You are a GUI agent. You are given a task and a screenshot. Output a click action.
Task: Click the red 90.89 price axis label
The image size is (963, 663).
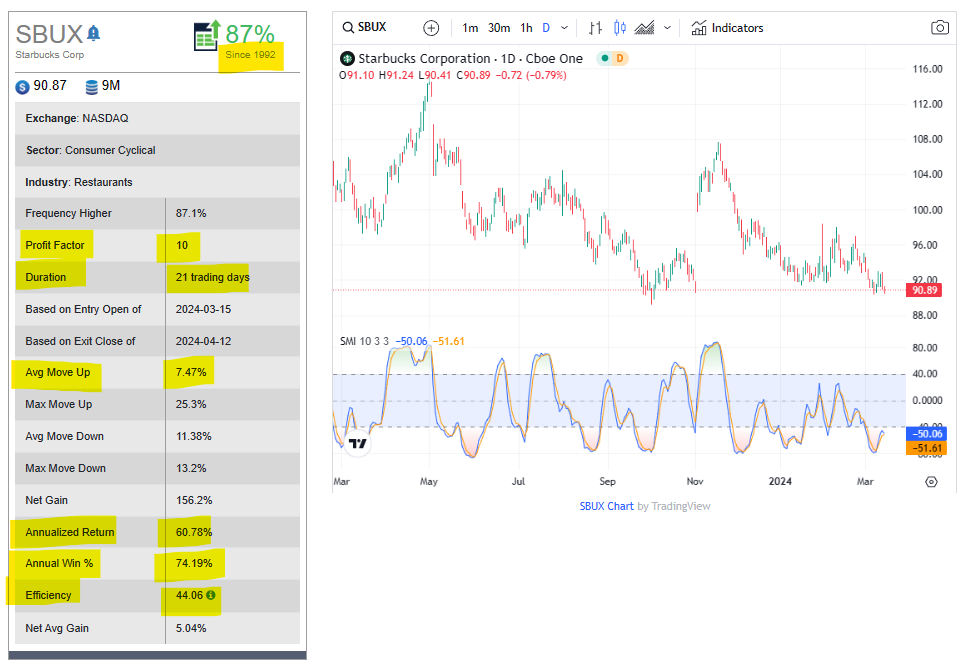point(924,290)
